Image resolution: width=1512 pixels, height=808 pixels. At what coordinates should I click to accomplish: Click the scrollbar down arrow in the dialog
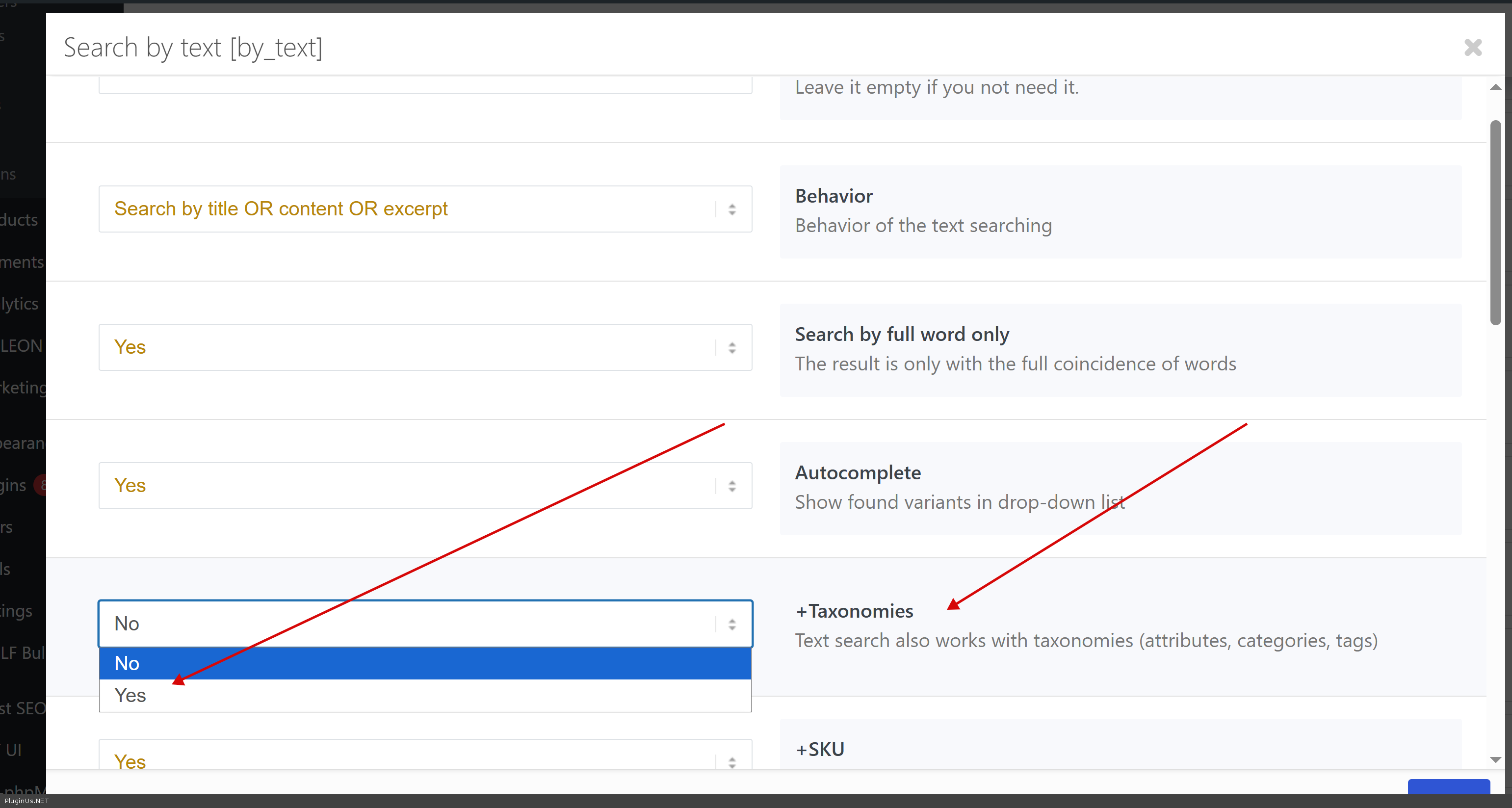(x=1495, y=759)
